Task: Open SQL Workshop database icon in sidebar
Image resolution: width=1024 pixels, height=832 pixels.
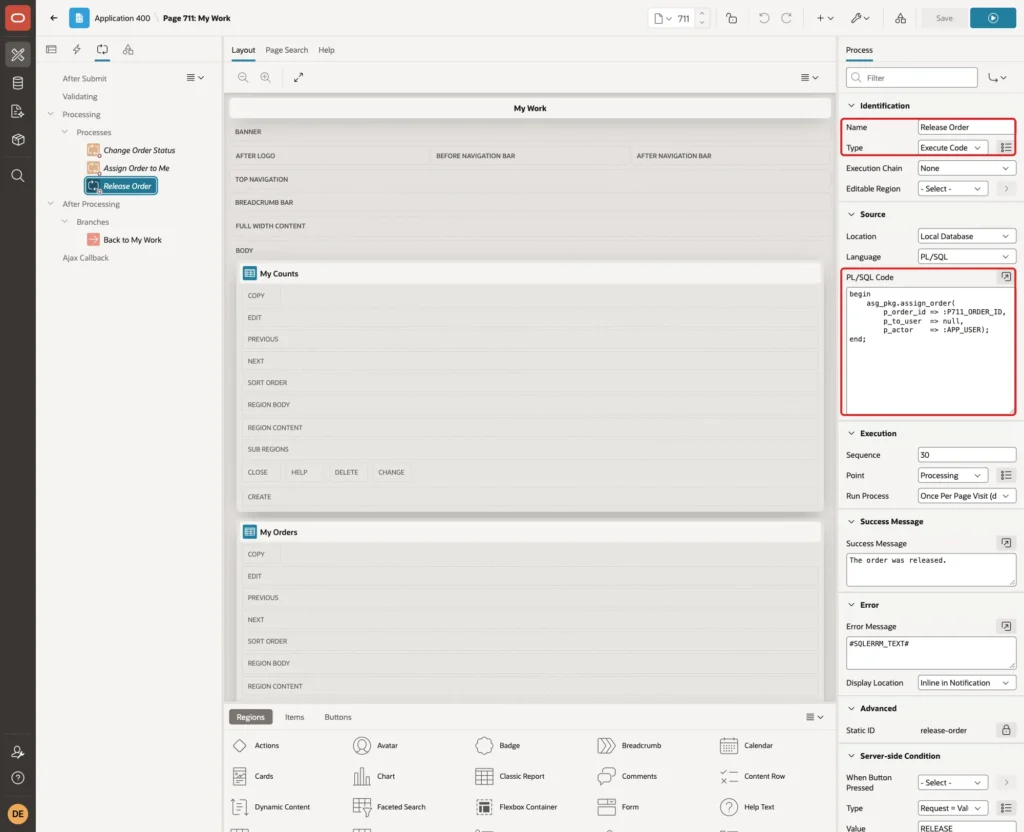Action: tap(18, 83)
